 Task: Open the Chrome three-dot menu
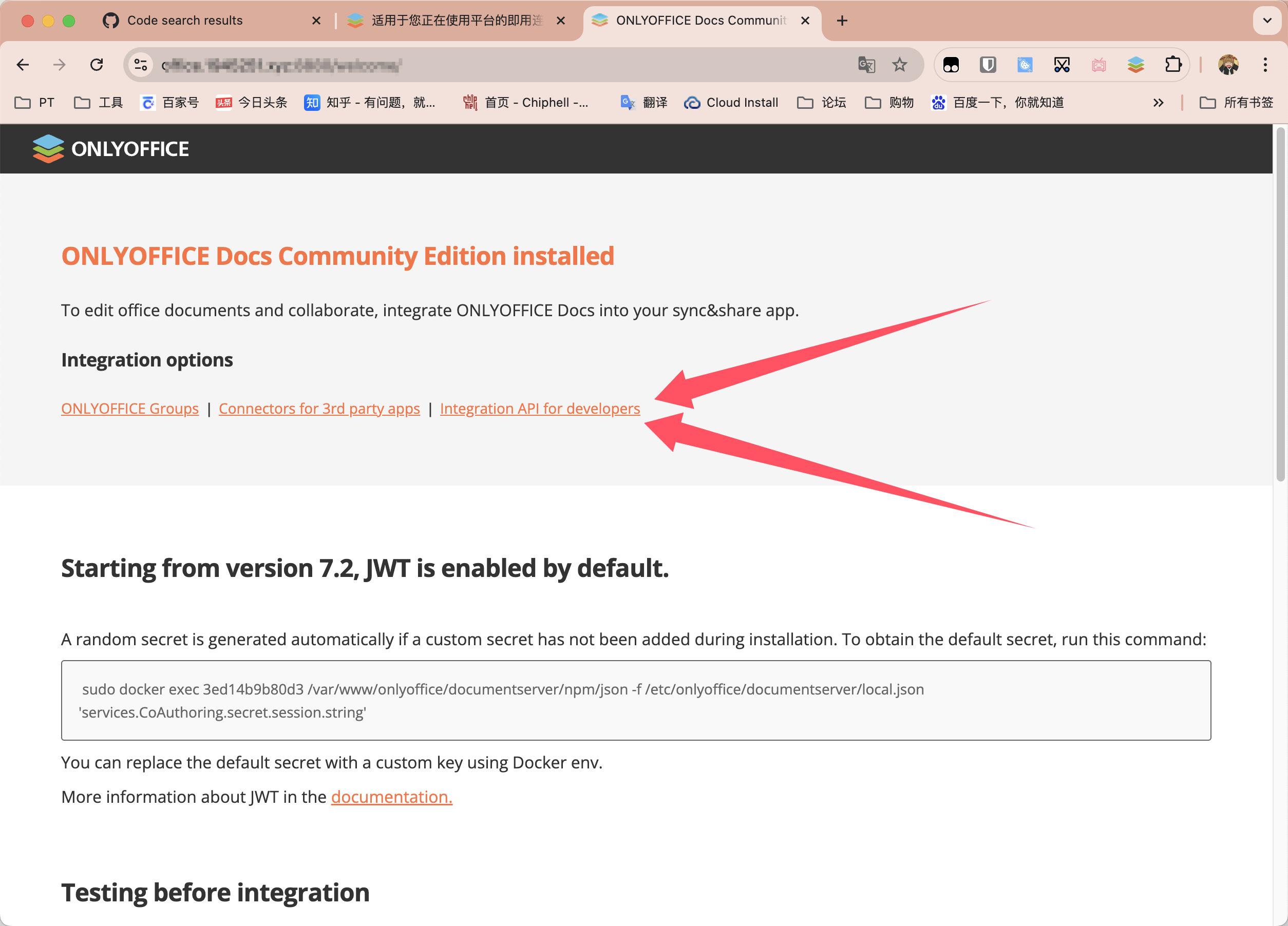click(x=1265, y=65)
